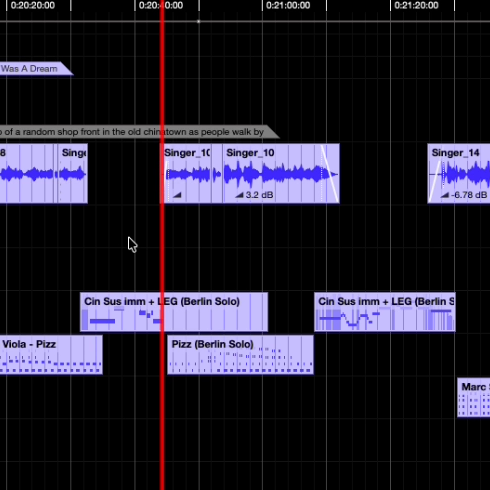Viewport: 490px width, 490px height.
Task: Select the 'Was A Dream' marker flag
Action: [x=36, y=69]
